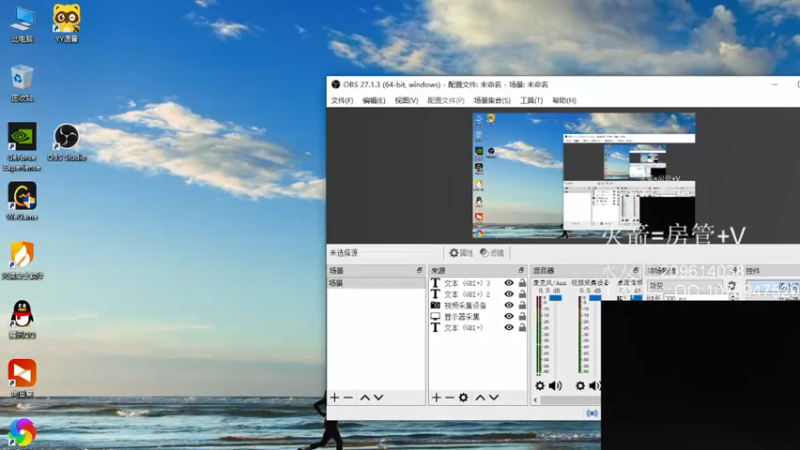Screen dimensions: 800x450
Task: Open source properties via the Sources gear icon
Action: pos(463,397)
